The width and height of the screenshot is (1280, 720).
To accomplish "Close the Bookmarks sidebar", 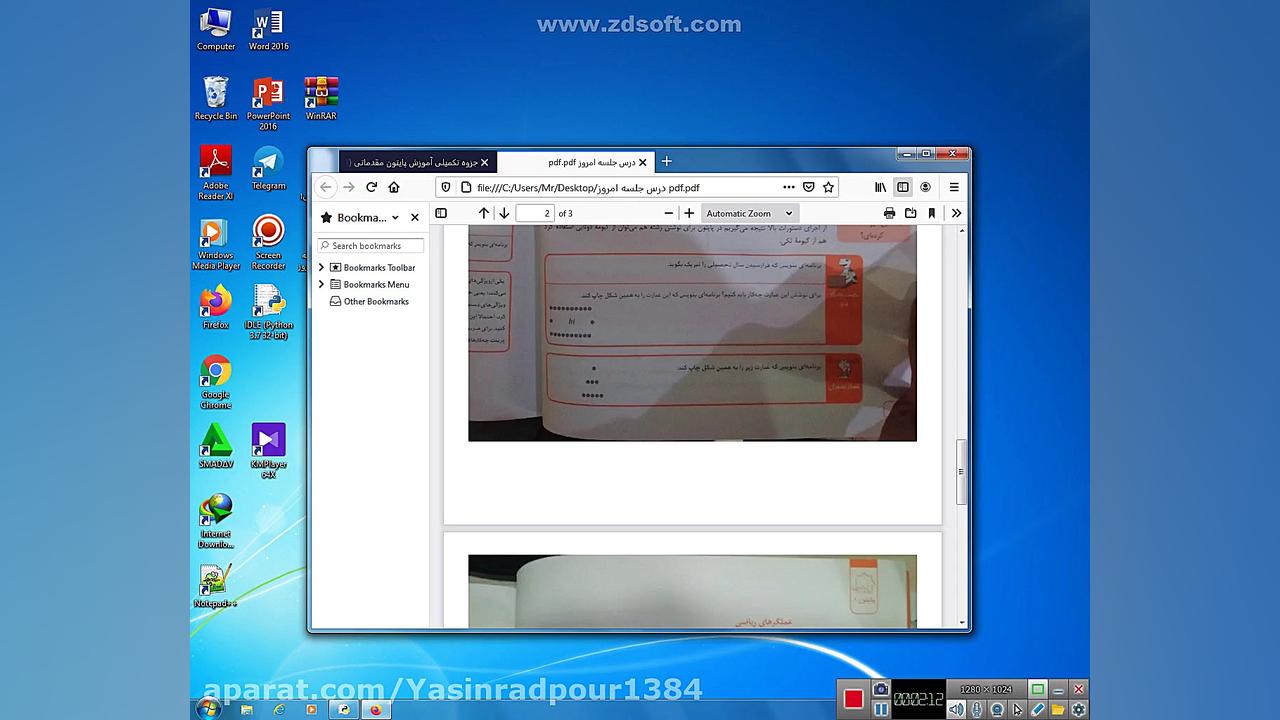I will point(415,217).
